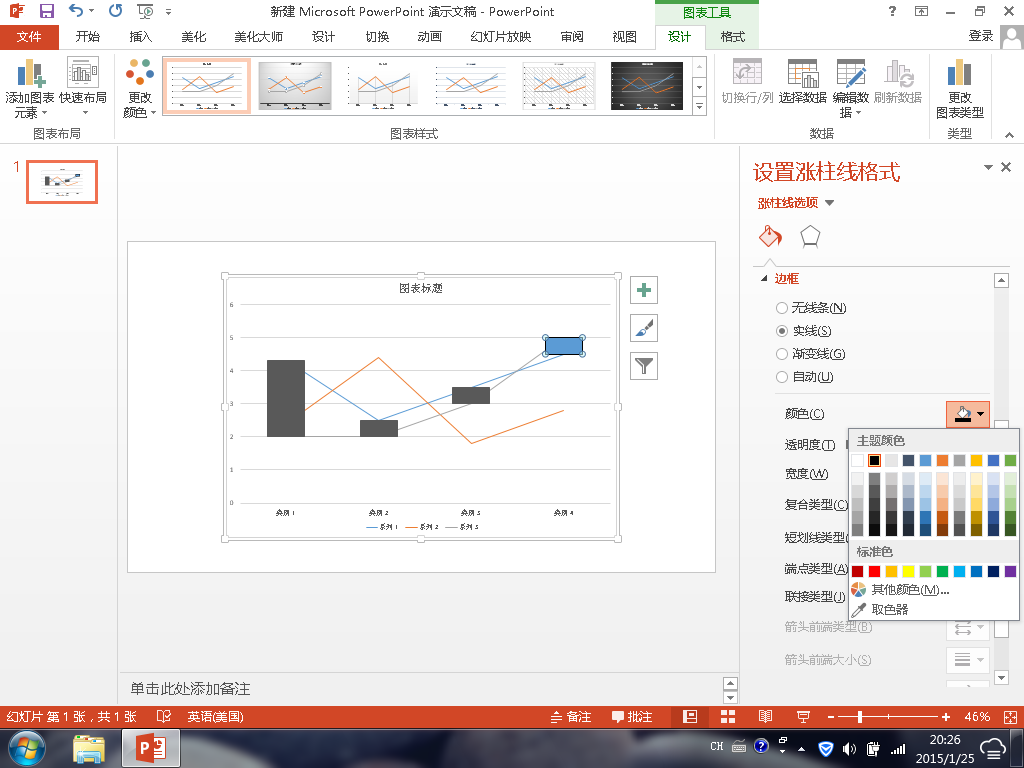The image size is (1024, 768).
Task: Open customize quick access toolbar dropdown
Action: click(x=168, y=12)
